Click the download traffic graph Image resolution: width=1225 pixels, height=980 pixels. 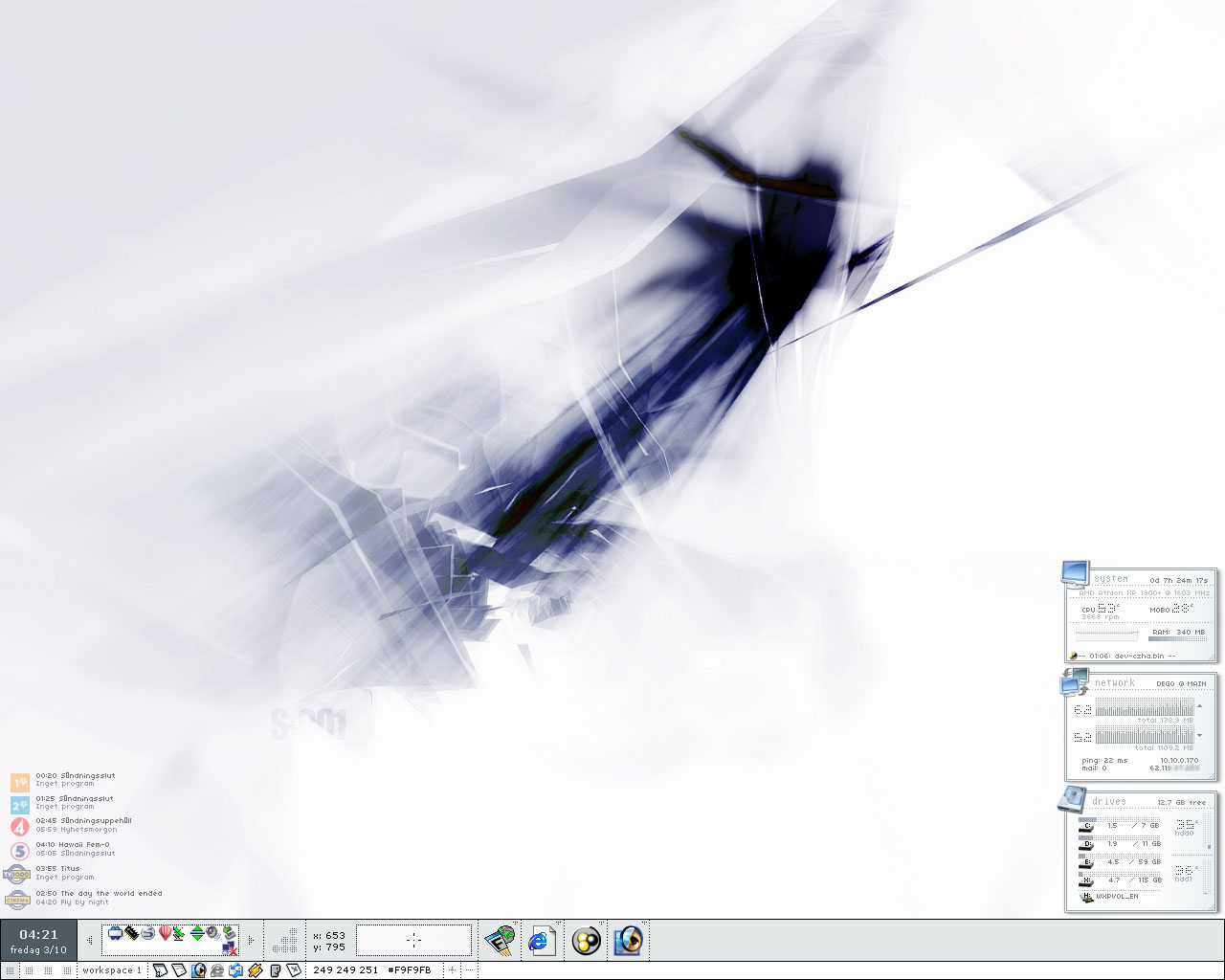tap(1144, 734)
